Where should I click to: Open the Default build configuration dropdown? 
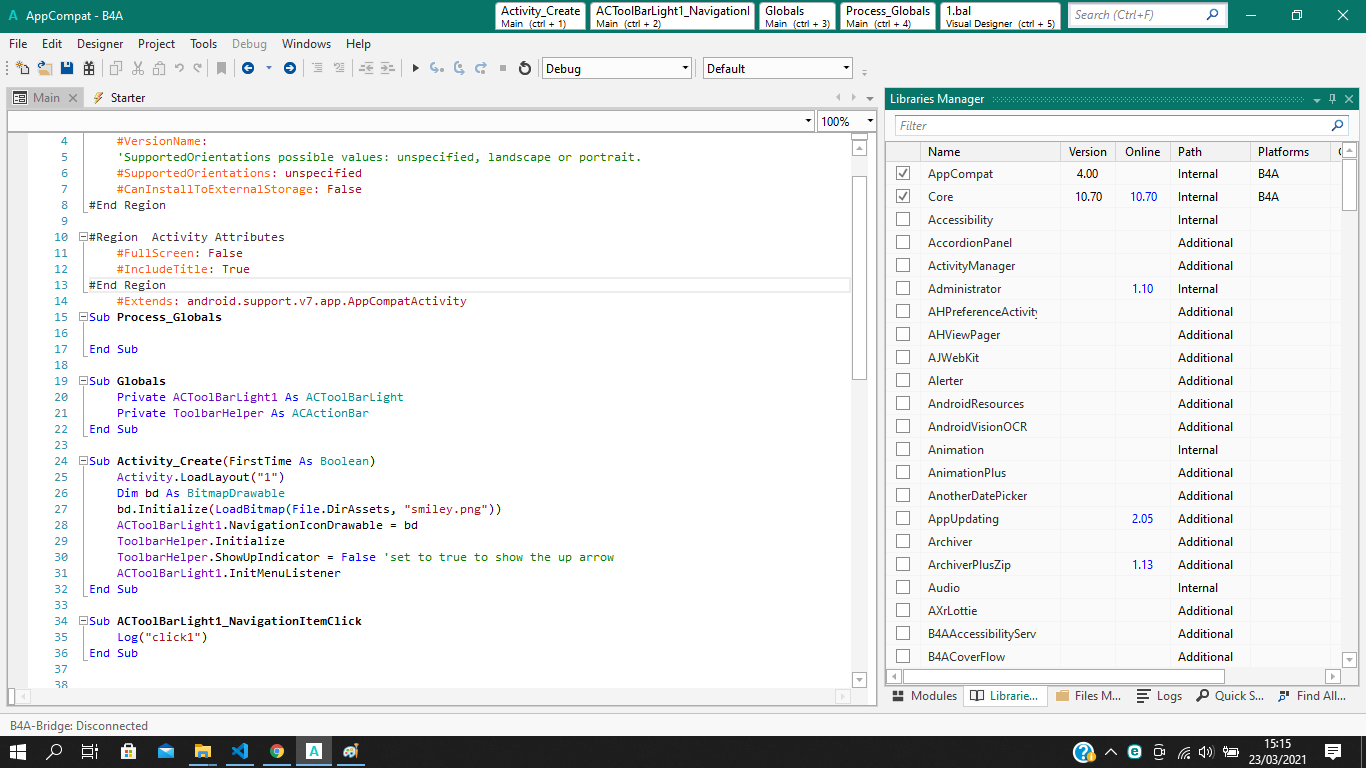point(777,68)
